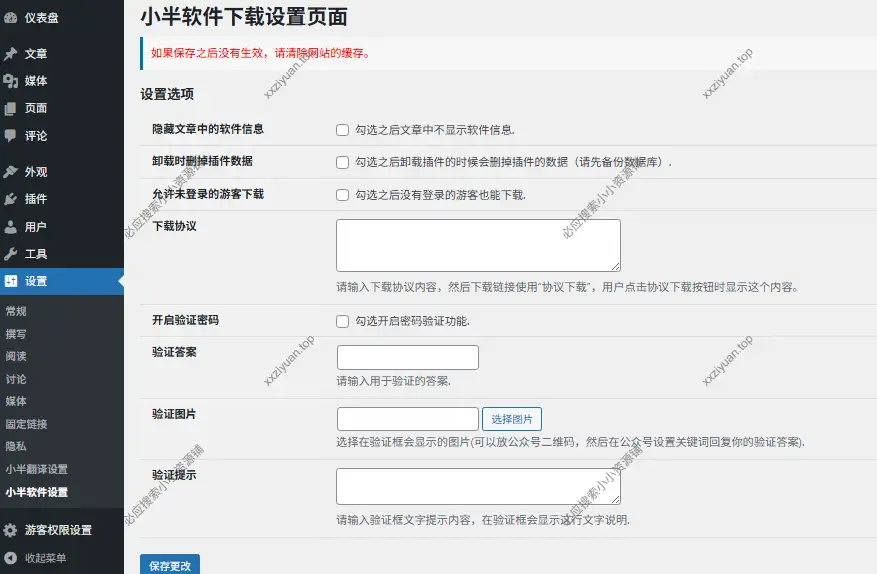
Task: Go to 固定链接 settings submenu
Action: (27, 424)
